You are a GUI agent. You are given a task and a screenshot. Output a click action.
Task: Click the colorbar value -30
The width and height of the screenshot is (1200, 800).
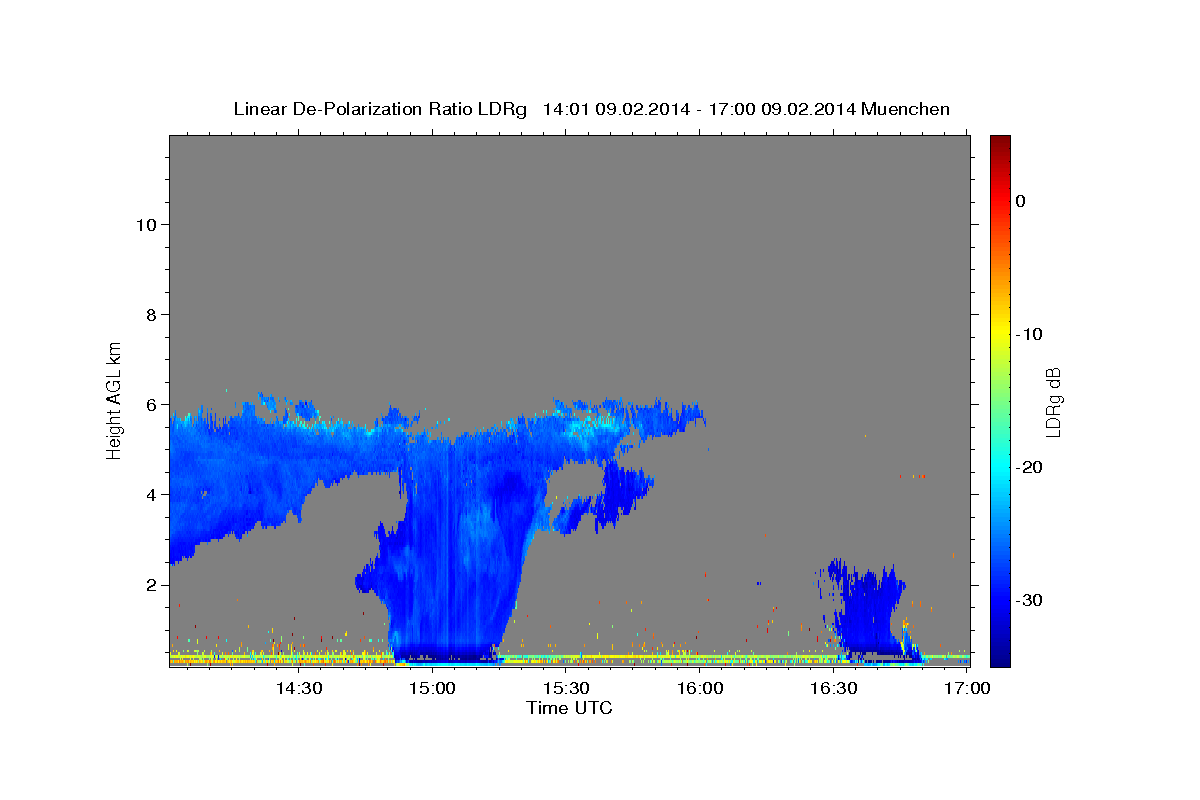pos(1030,600)
